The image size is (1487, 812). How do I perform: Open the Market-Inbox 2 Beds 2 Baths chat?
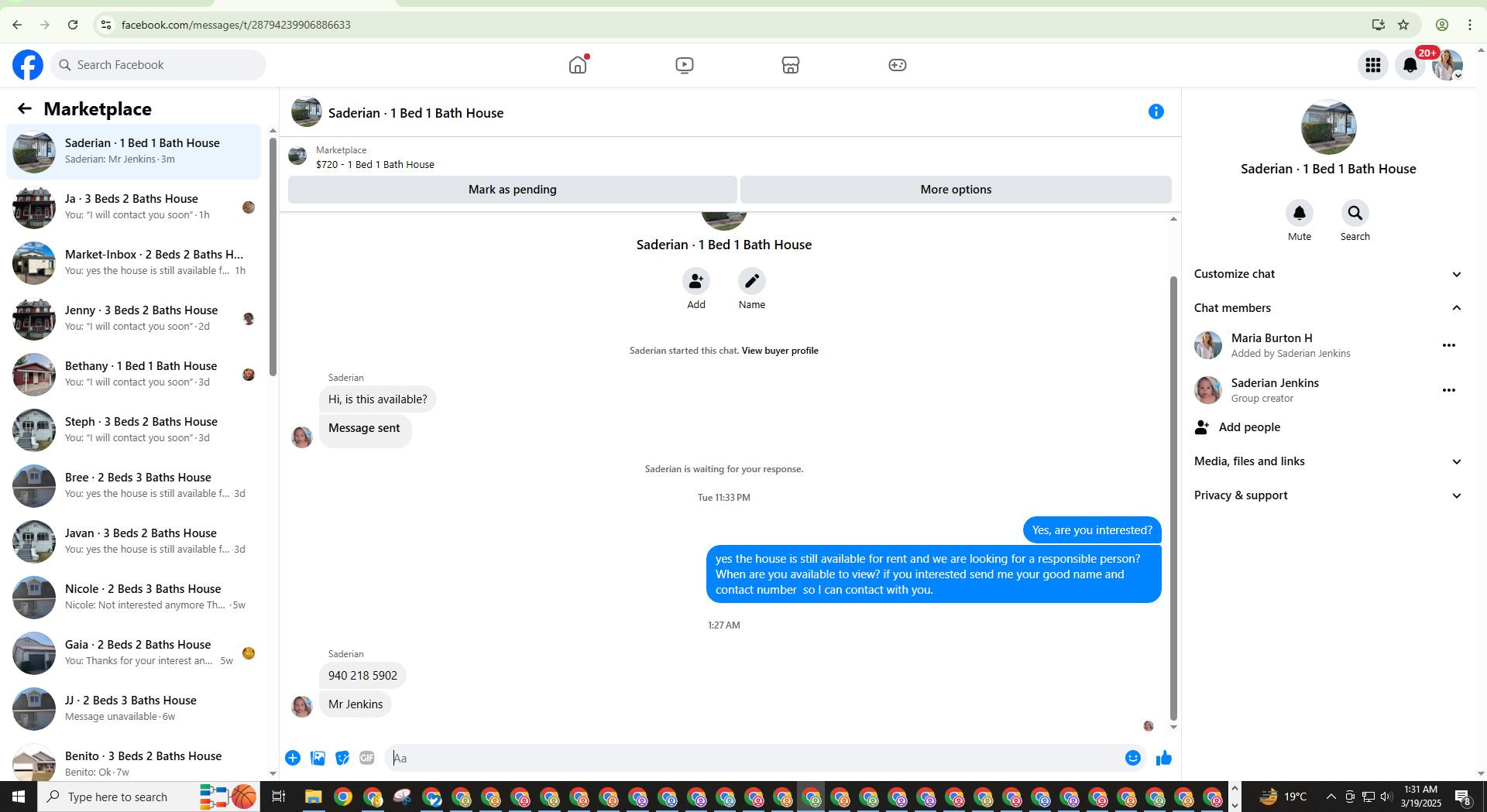(x=133, y=262)
